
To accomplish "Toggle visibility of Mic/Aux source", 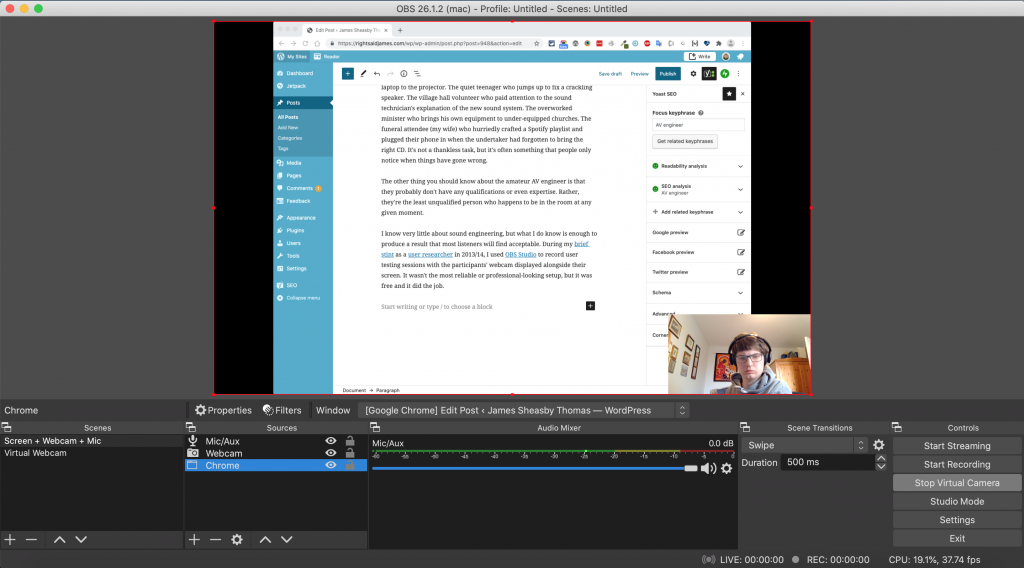I will tap(330, 441).
